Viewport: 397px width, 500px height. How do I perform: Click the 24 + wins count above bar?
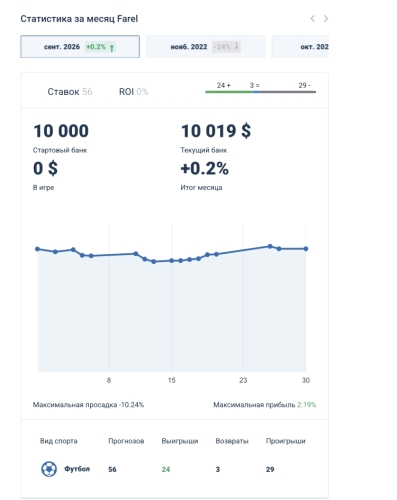[224, 85]
